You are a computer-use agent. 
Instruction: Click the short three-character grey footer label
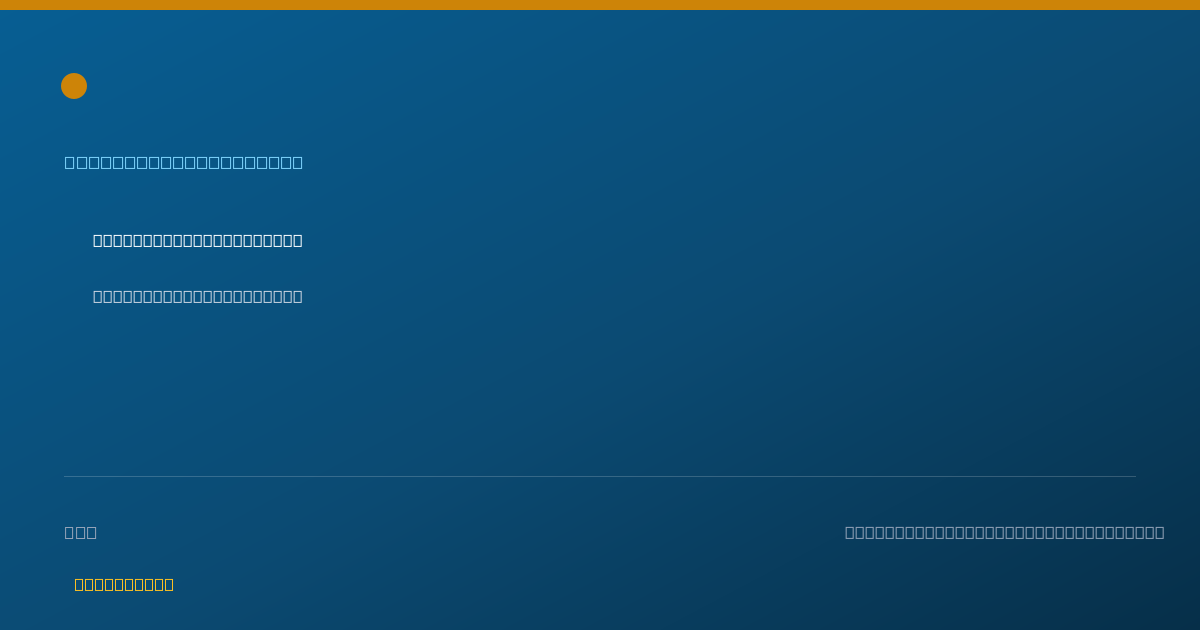tap(81, 532)
